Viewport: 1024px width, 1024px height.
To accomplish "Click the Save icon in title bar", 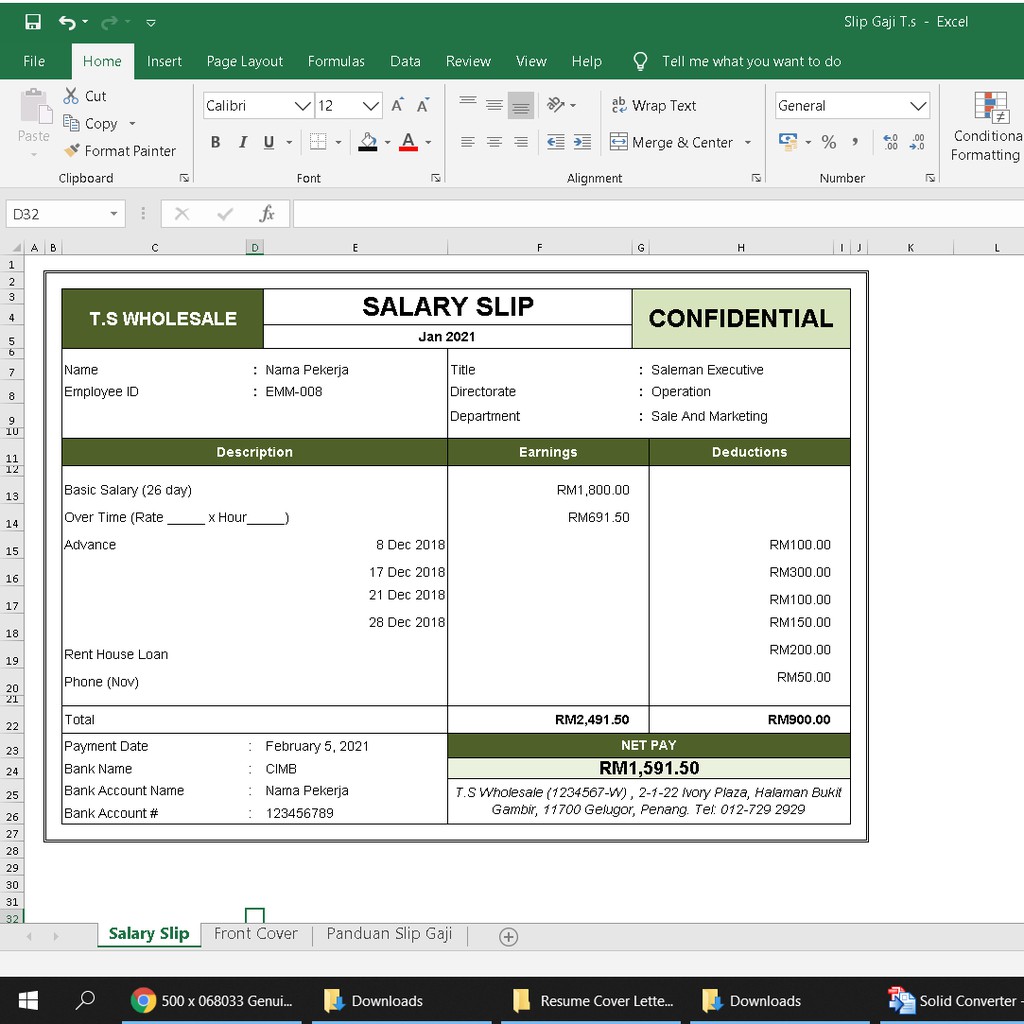I will 33,22.
